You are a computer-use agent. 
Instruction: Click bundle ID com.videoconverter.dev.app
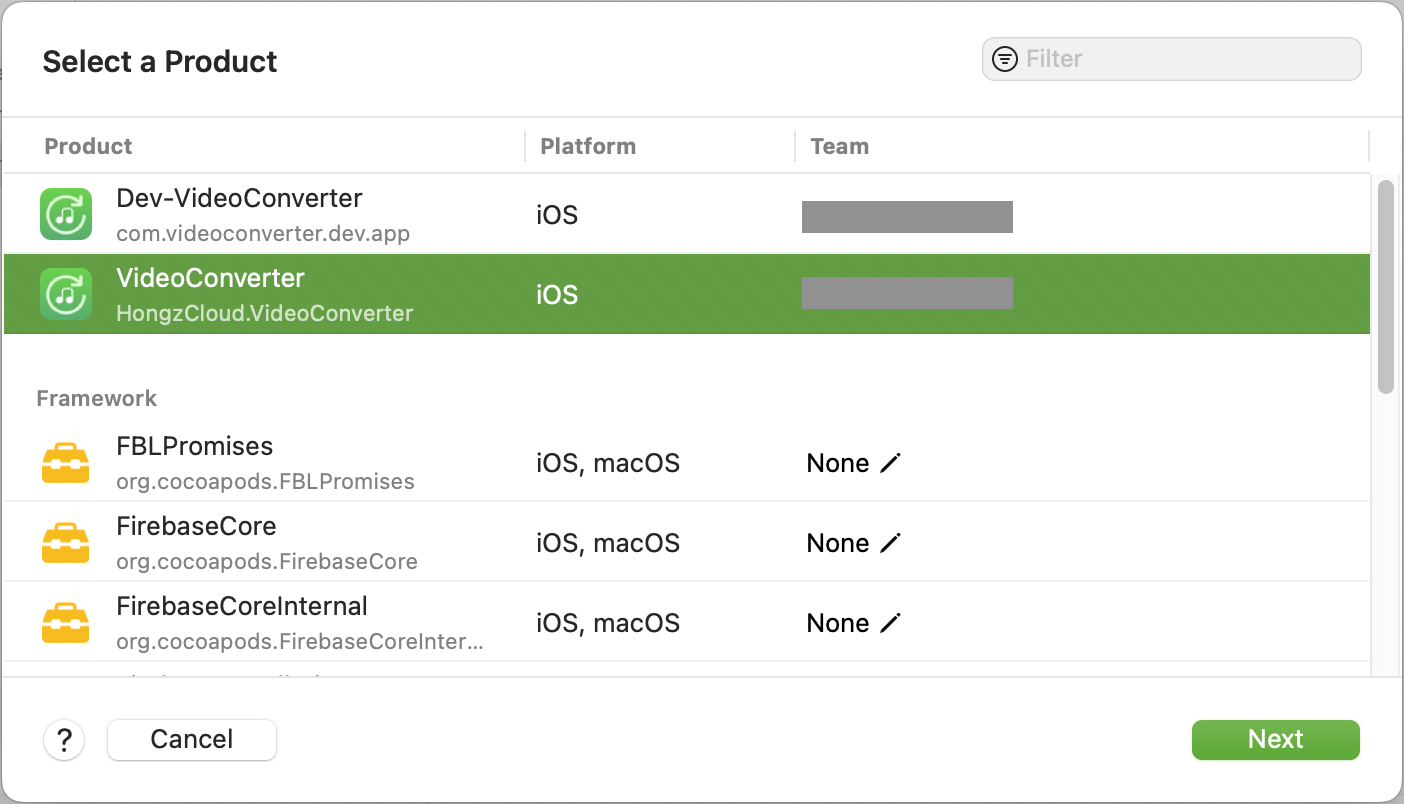(x=263, y=233)
